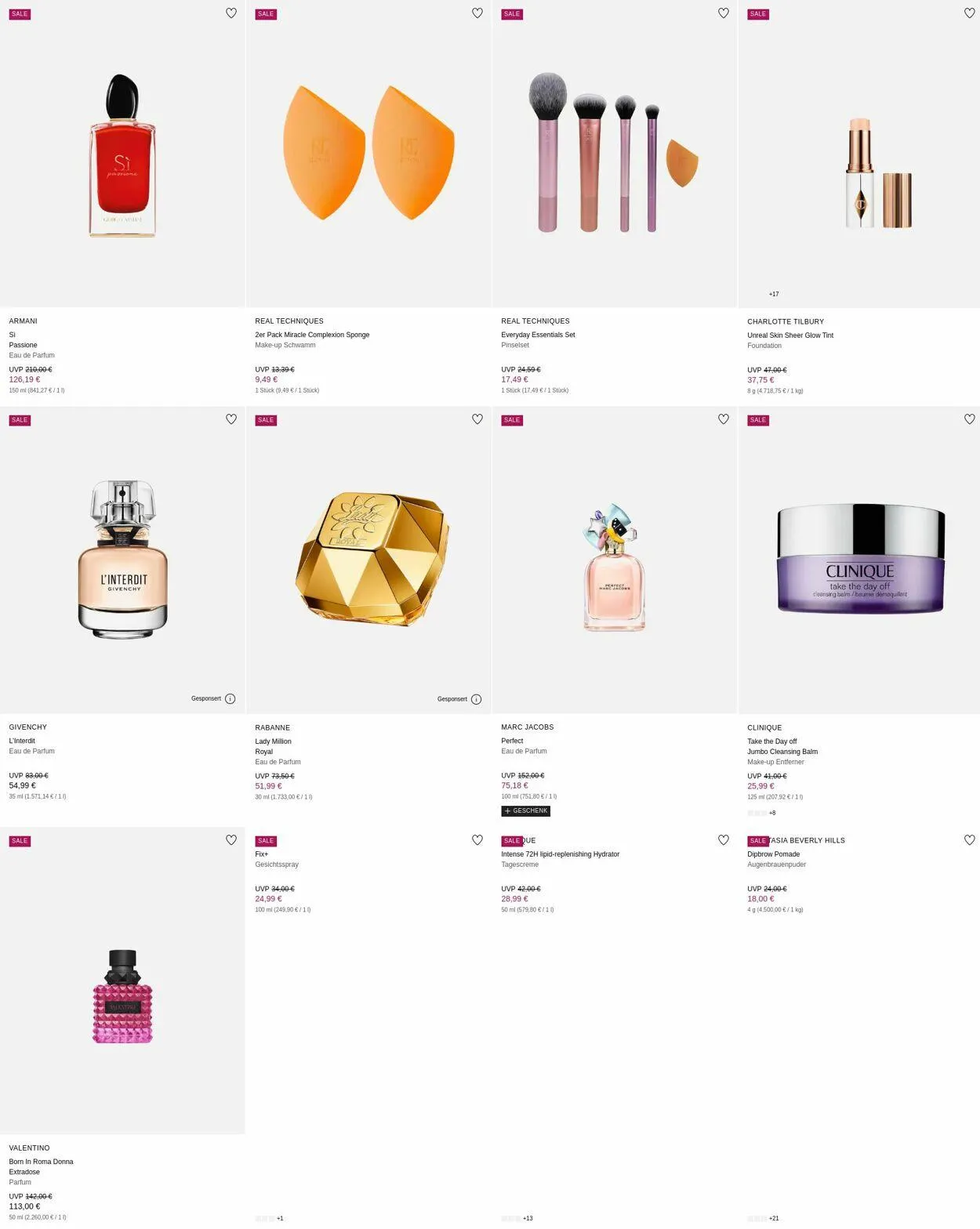
Task: Open Dipbrow Pomade product link
Action: pos(774,854)
